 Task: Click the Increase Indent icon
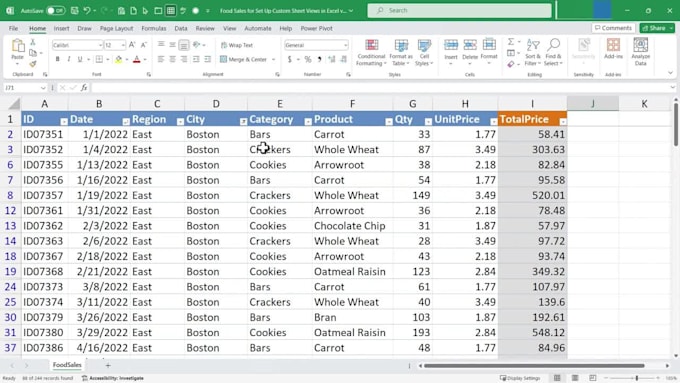(x=208, y=59)
